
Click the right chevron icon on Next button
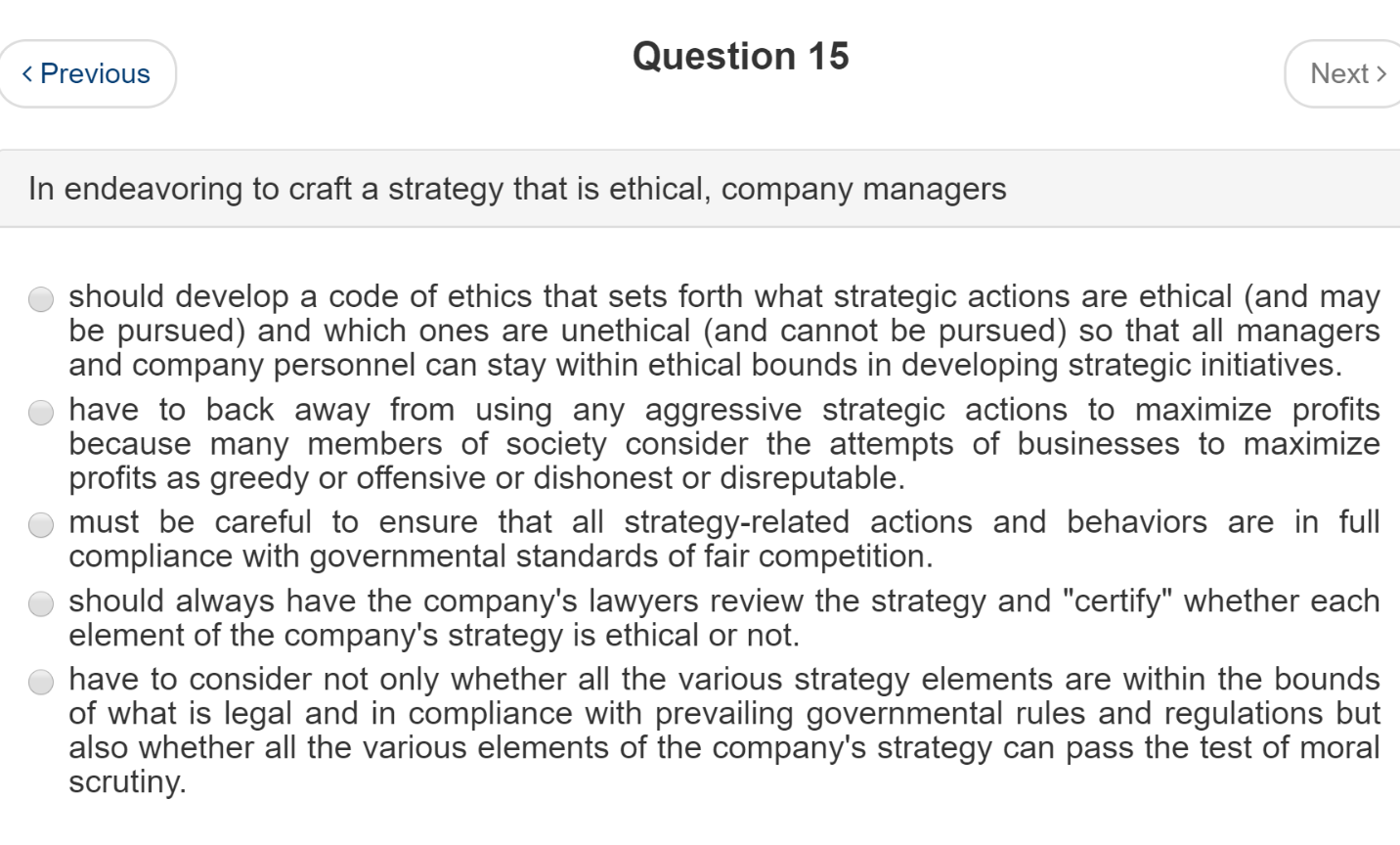1382,72
